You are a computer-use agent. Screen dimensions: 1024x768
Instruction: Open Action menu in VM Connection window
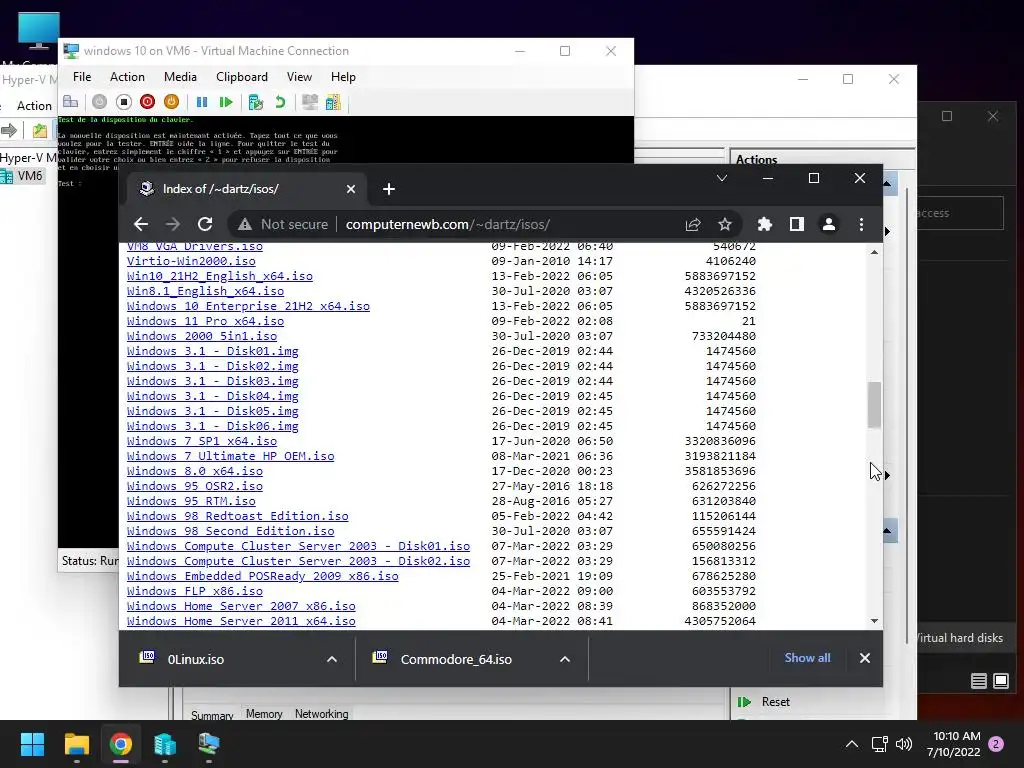(127, 77)
